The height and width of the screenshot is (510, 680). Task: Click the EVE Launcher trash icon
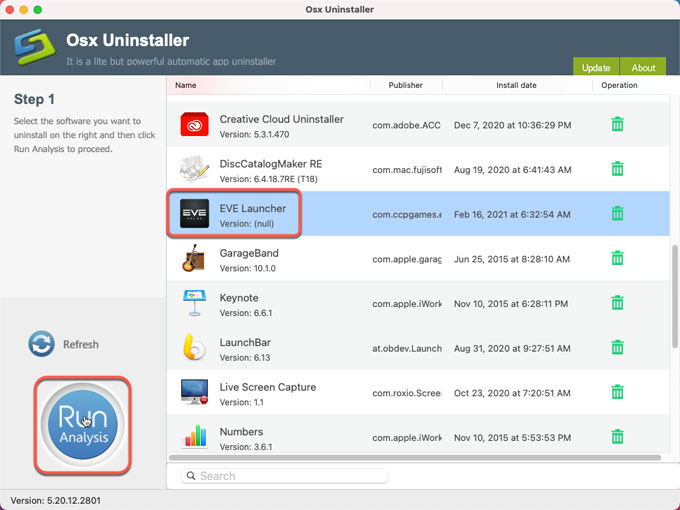point(617,213)
